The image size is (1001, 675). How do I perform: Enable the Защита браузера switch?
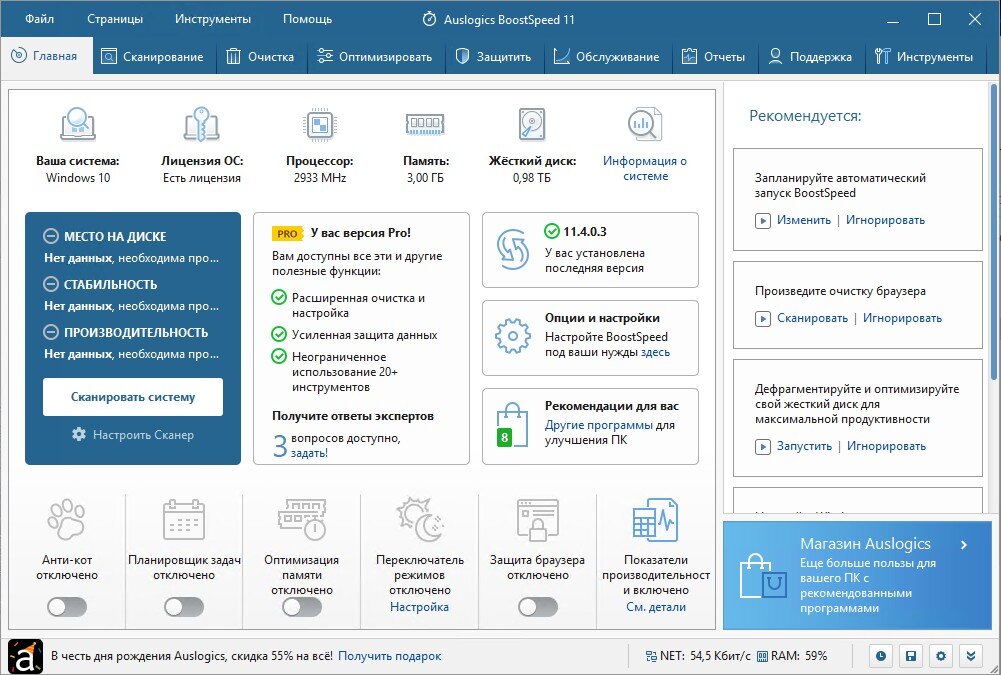pos(538,607)
